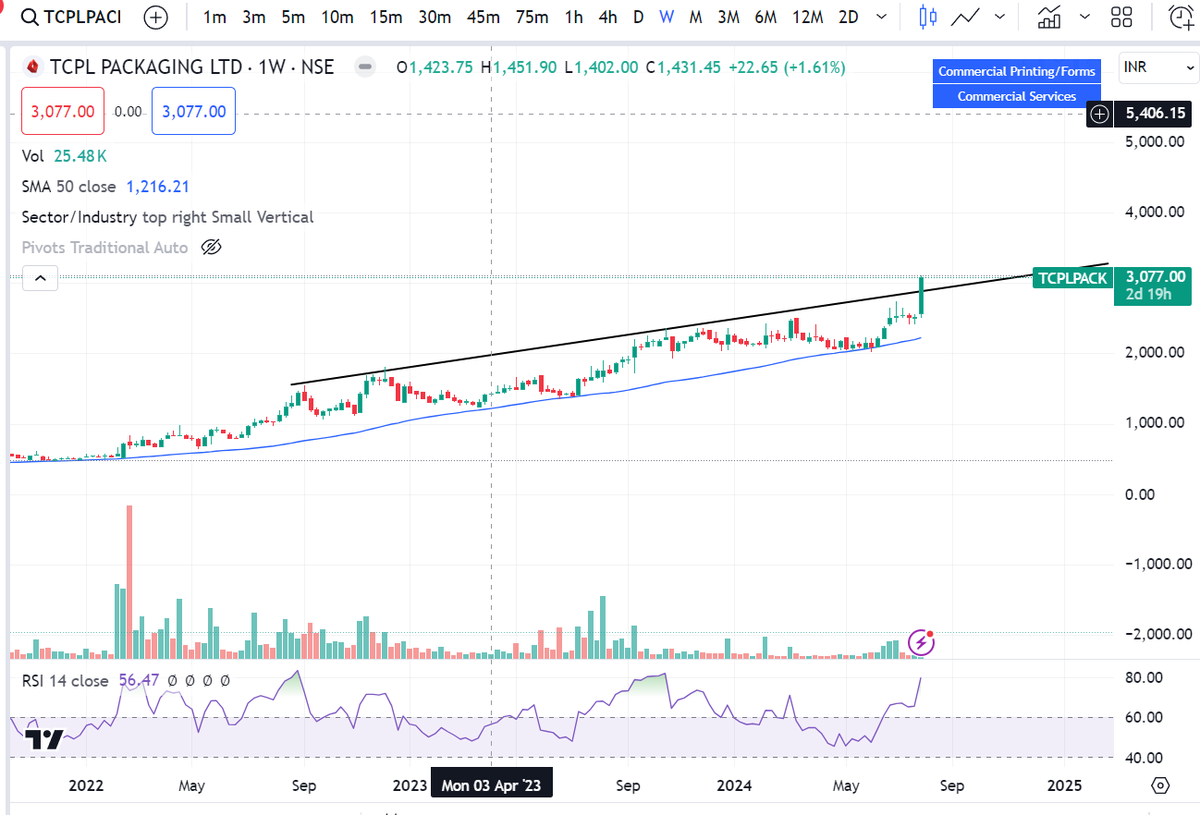Open the Commercial Printing/Forms sector link
The height and width of the screenshot is (815, 1200).
[1016, 71]
